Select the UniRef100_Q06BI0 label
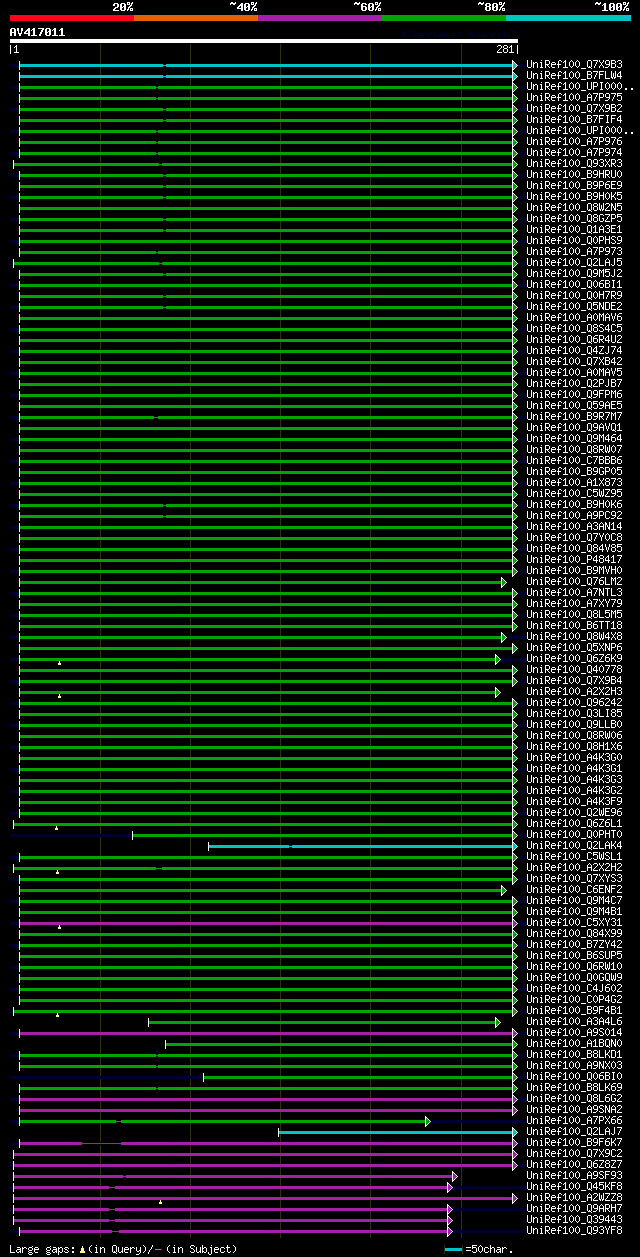 pos(574,1077)
